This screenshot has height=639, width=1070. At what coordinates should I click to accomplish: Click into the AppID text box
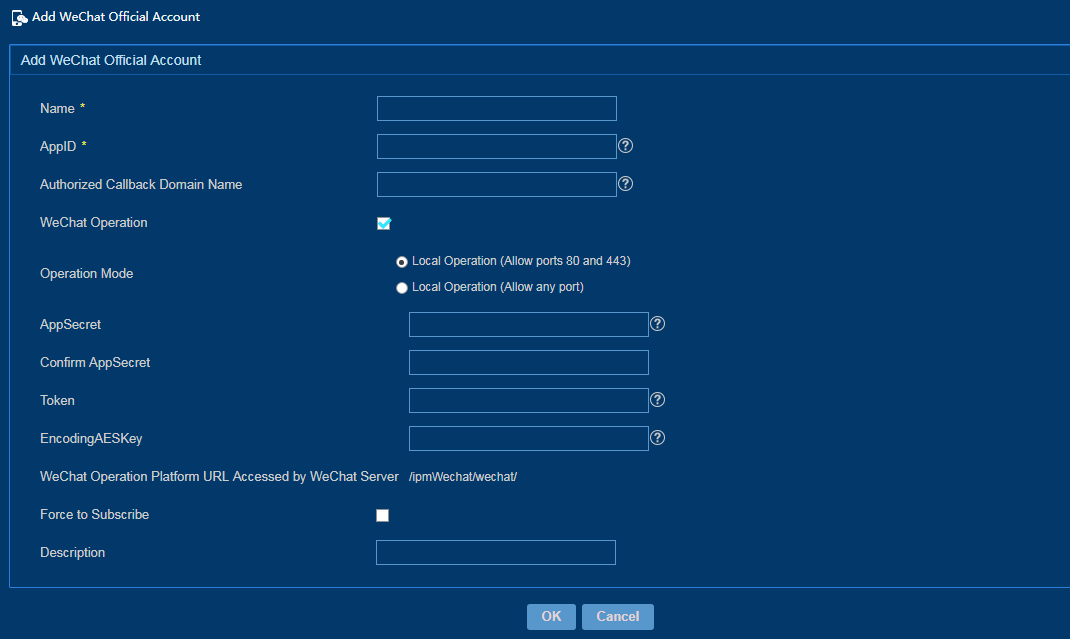coord(497,146)
